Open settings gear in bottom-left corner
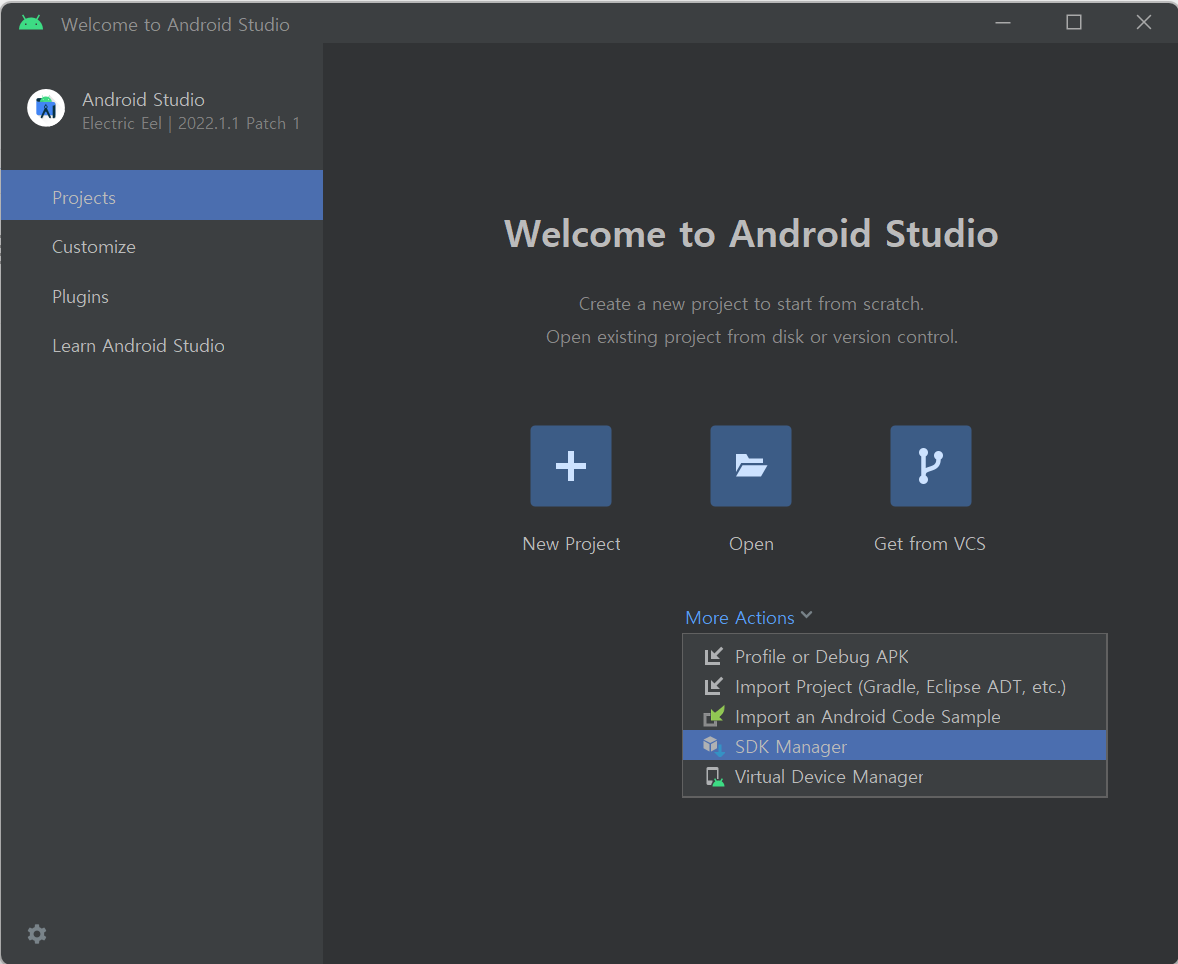The width and height of the screenshot is (1178, 964). pos(37,934)
